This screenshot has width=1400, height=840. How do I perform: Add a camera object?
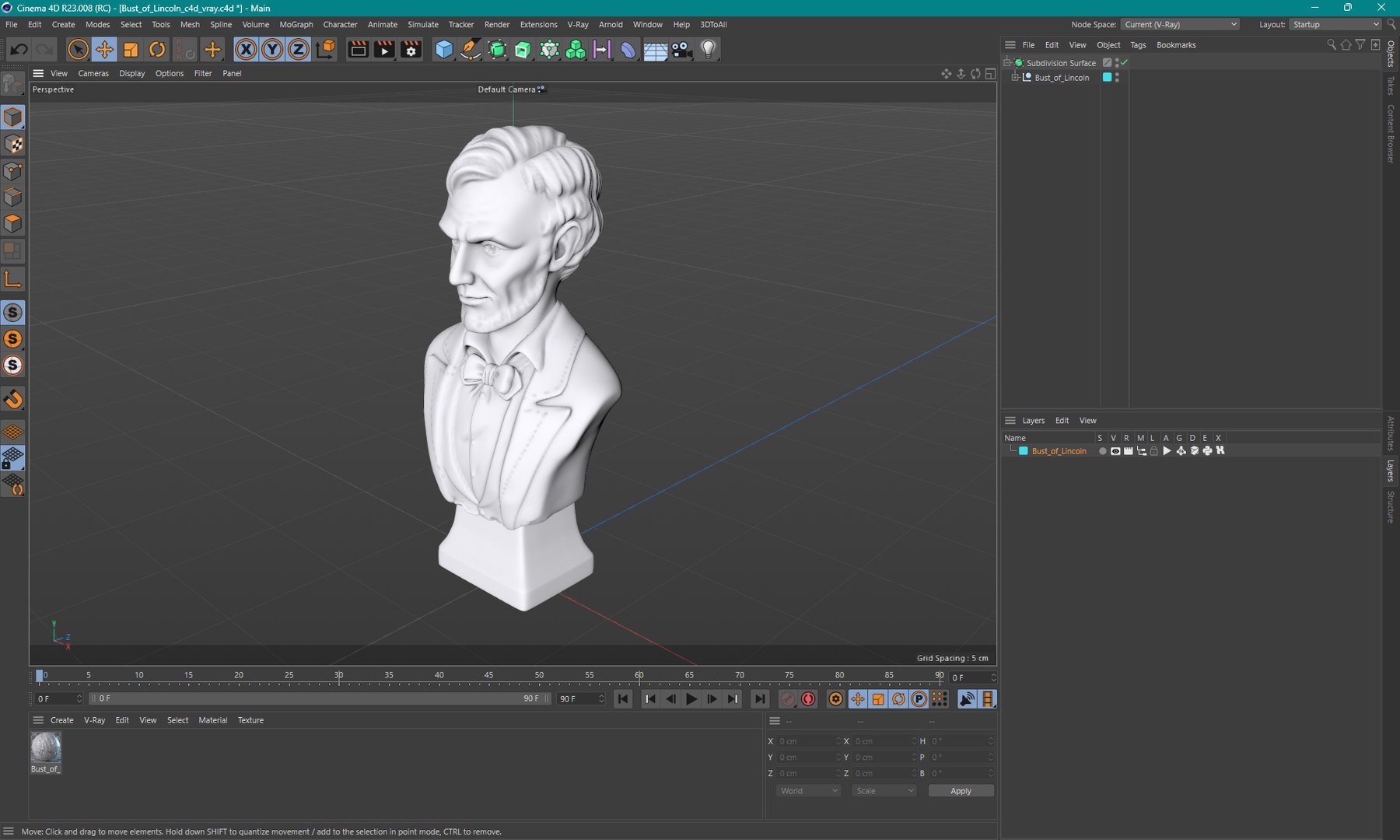[x=681, y=50]
